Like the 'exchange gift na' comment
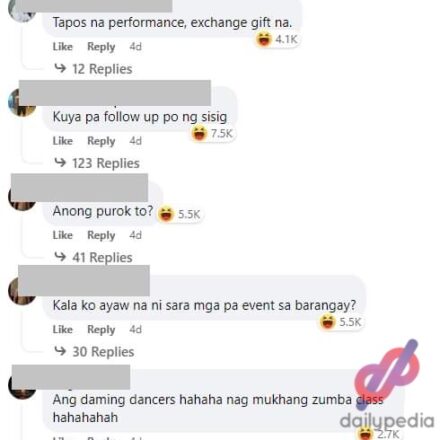This screenshot has width=440, height=440. pyautogui.click(x=63, y=47)
